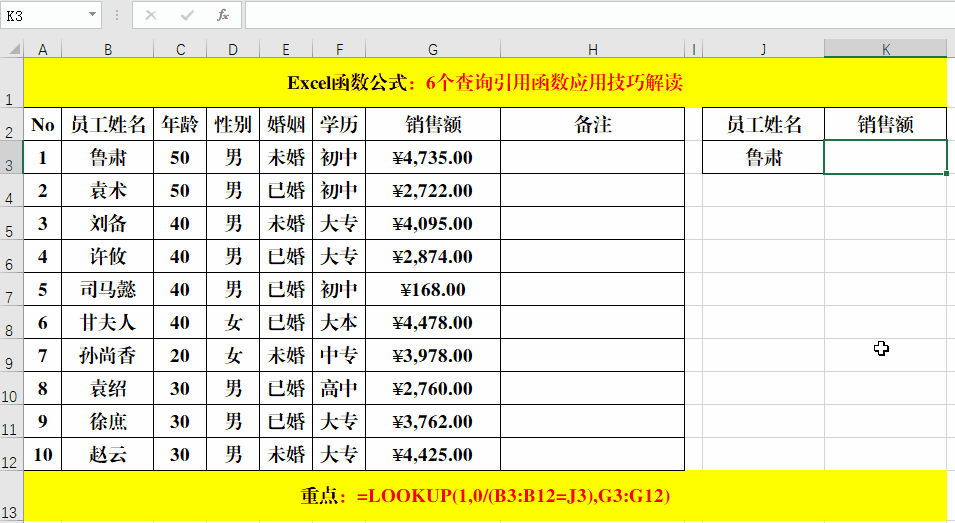
Task: Click the '学历' header cell
Action: [339, 124]
